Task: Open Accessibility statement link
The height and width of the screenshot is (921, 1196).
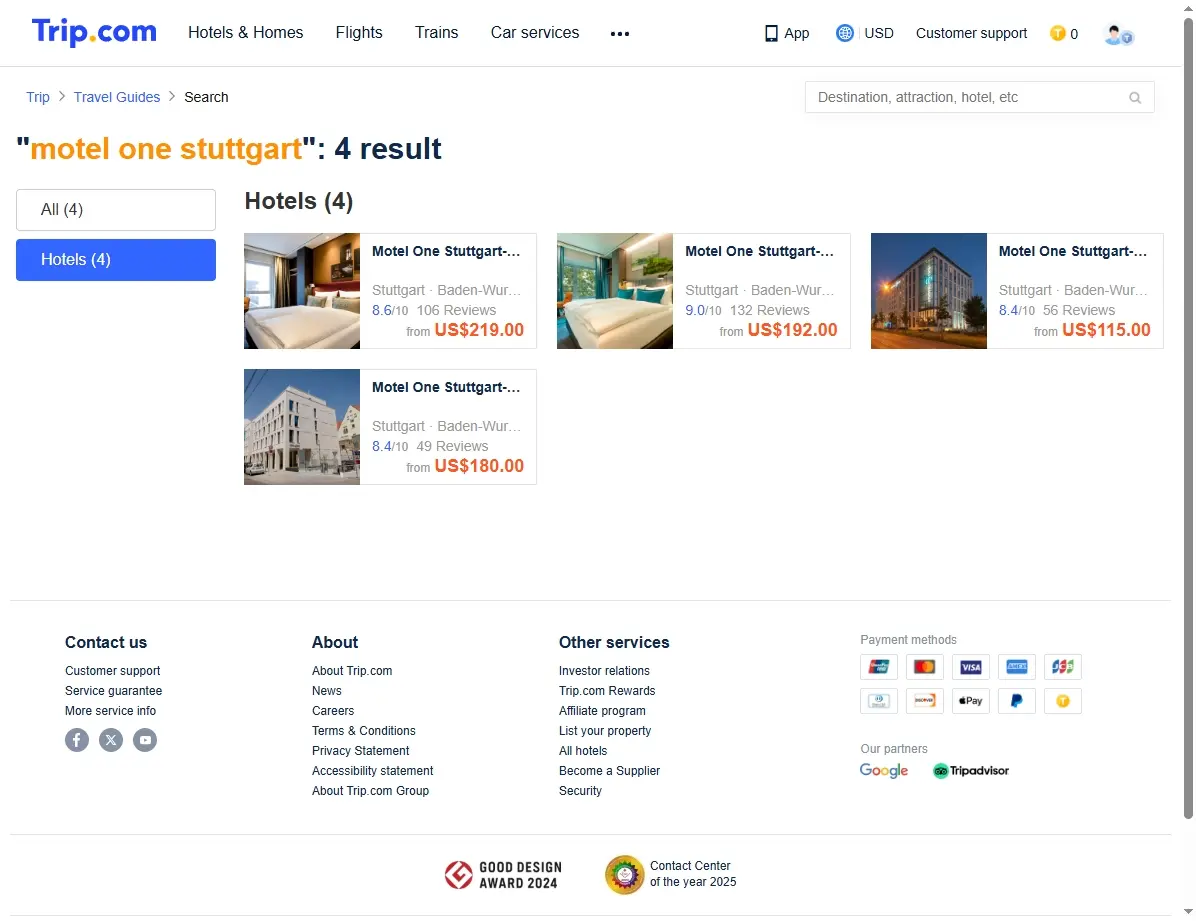Action: (373, 771)
